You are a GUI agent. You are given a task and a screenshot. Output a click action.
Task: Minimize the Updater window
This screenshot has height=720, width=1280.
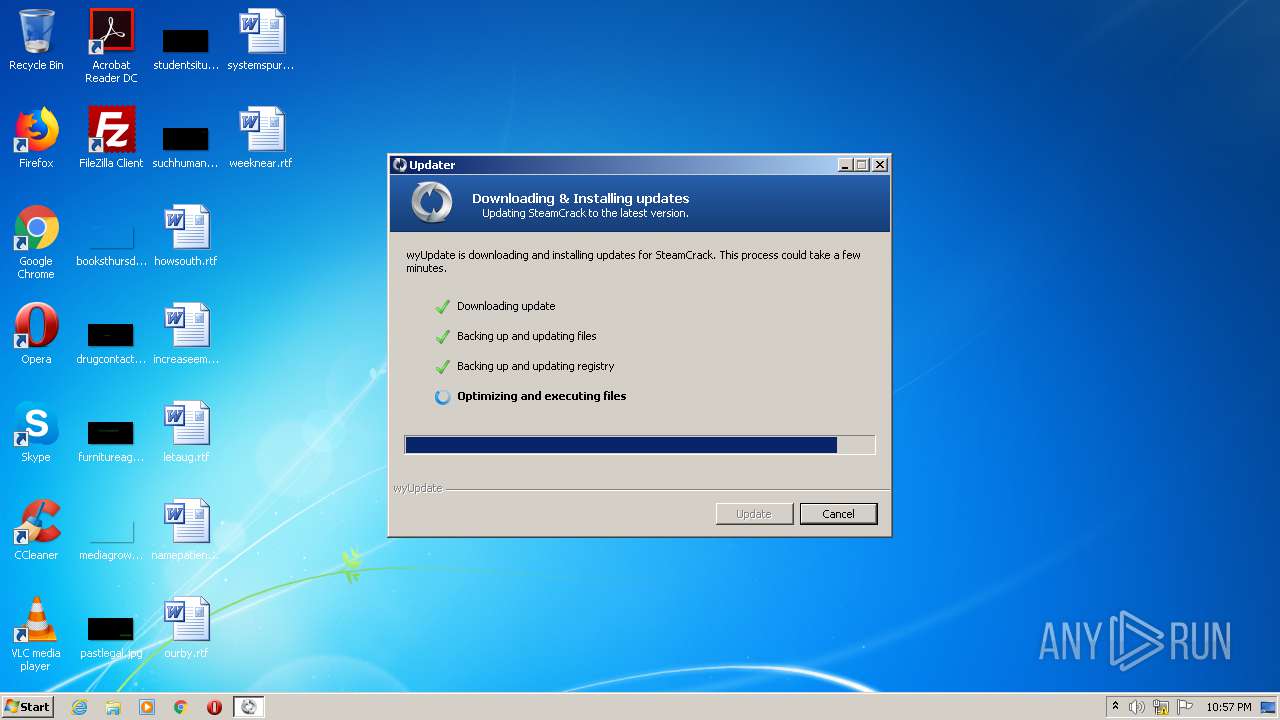pos(845,165)
